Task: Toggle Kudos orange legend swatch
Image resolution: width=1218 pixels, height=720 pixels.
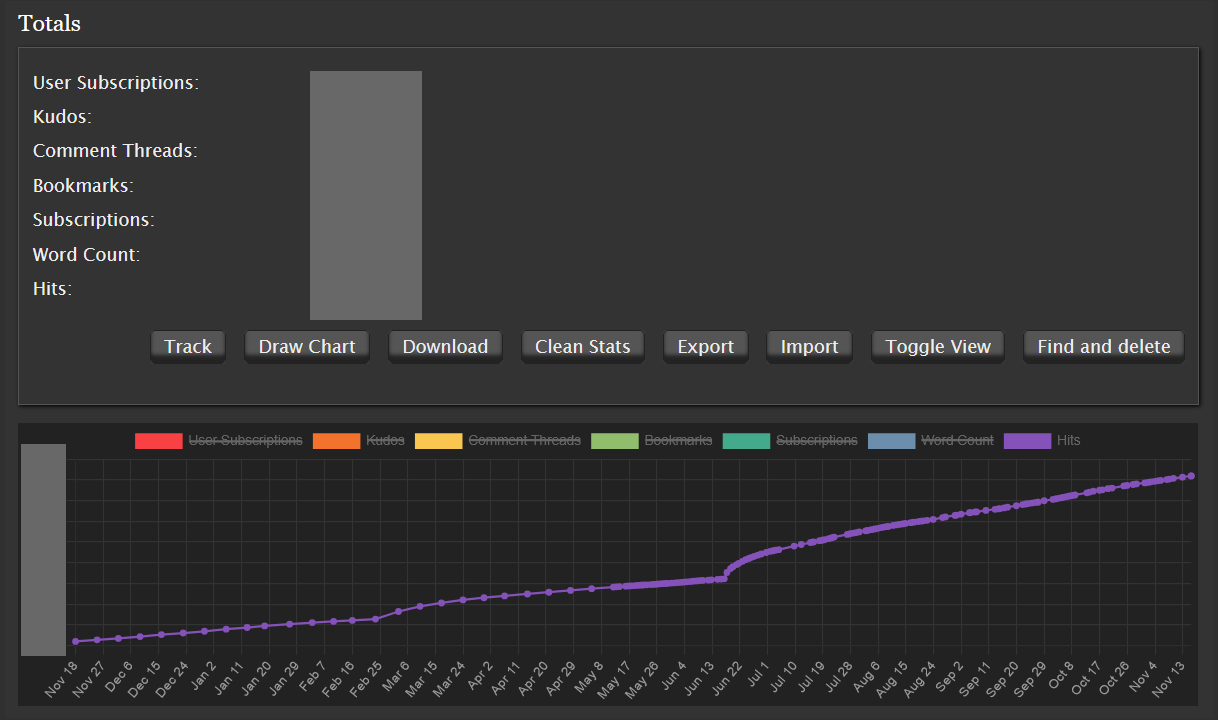Action: coord(336,441)
